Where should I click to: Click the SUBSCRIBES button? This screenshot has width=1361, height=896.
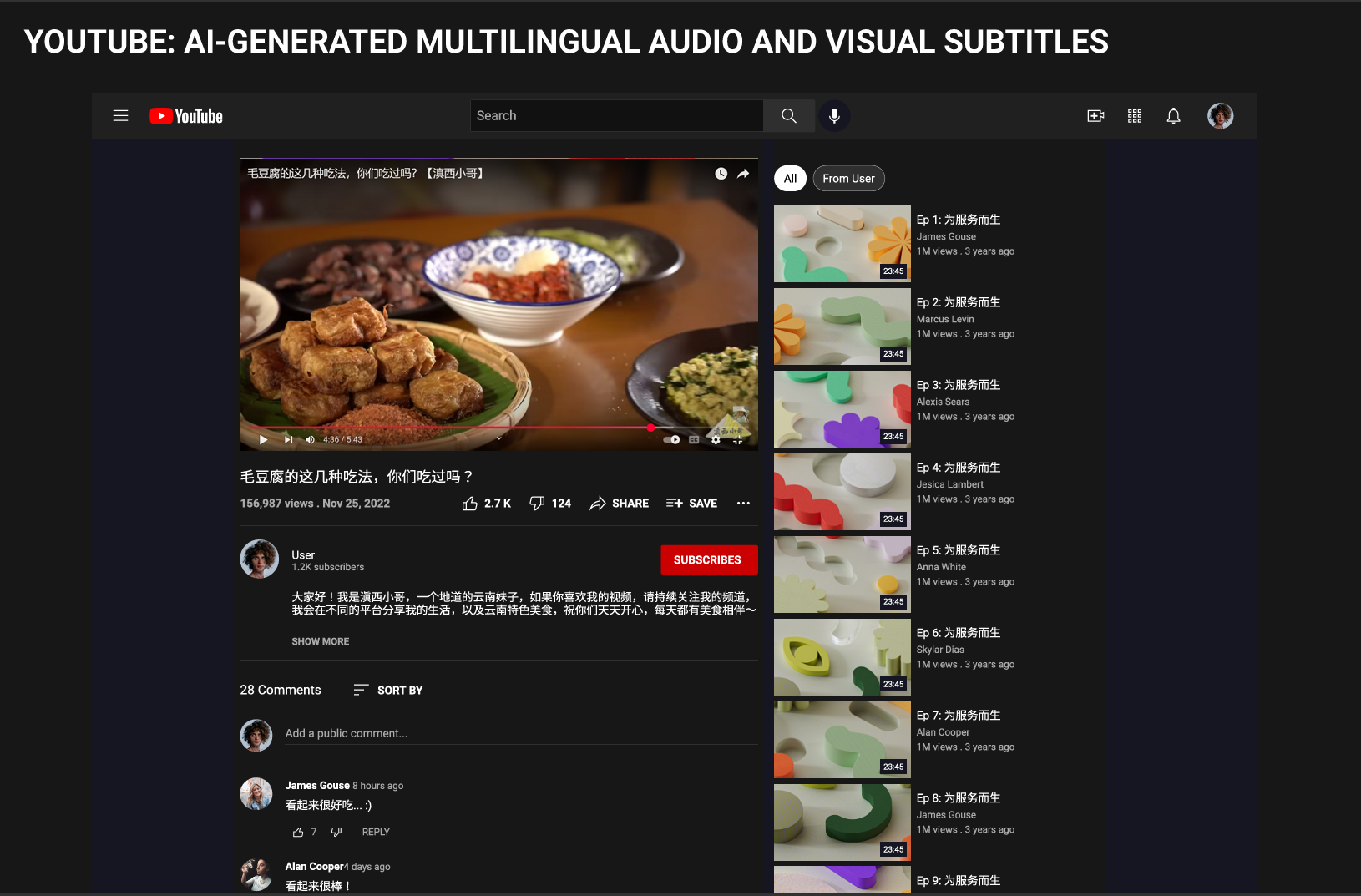coord(708,559)
